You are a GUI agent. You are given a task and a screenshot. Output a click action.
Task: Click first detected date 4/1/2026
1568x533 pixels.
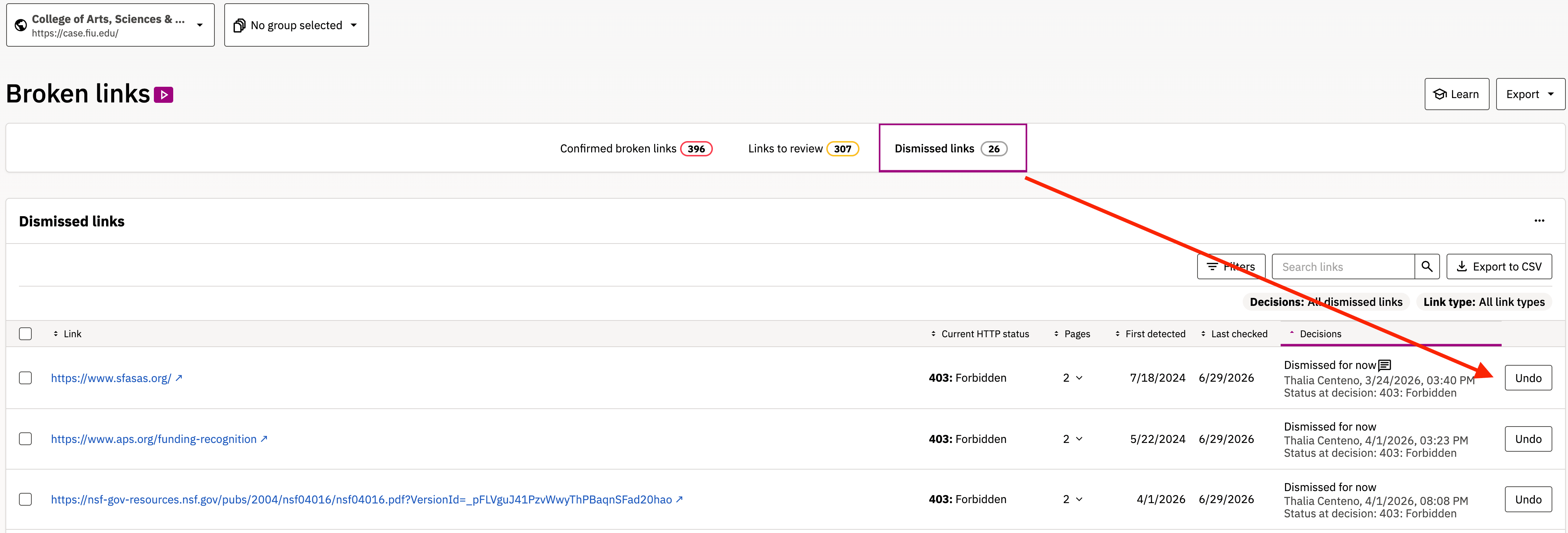pyautogui.click(x=1161, y=499)
